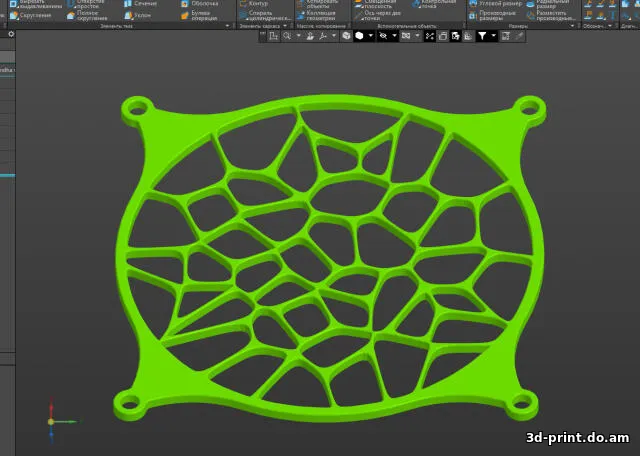Image resolution: width=640 pixels, height=456 pixels.
Task: Expand the zoom options dropdown arrow
Action: coord(297,35)
